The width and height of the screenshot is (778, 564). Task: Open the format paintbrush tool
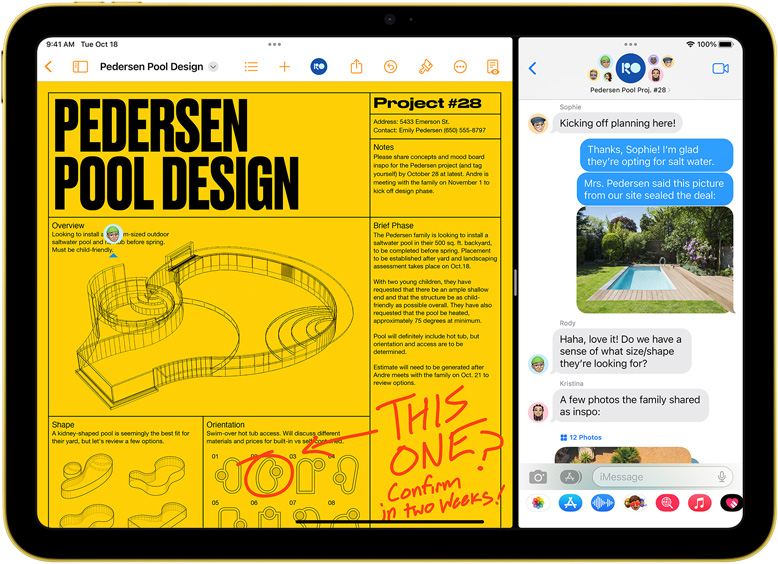tap(425, 66)
